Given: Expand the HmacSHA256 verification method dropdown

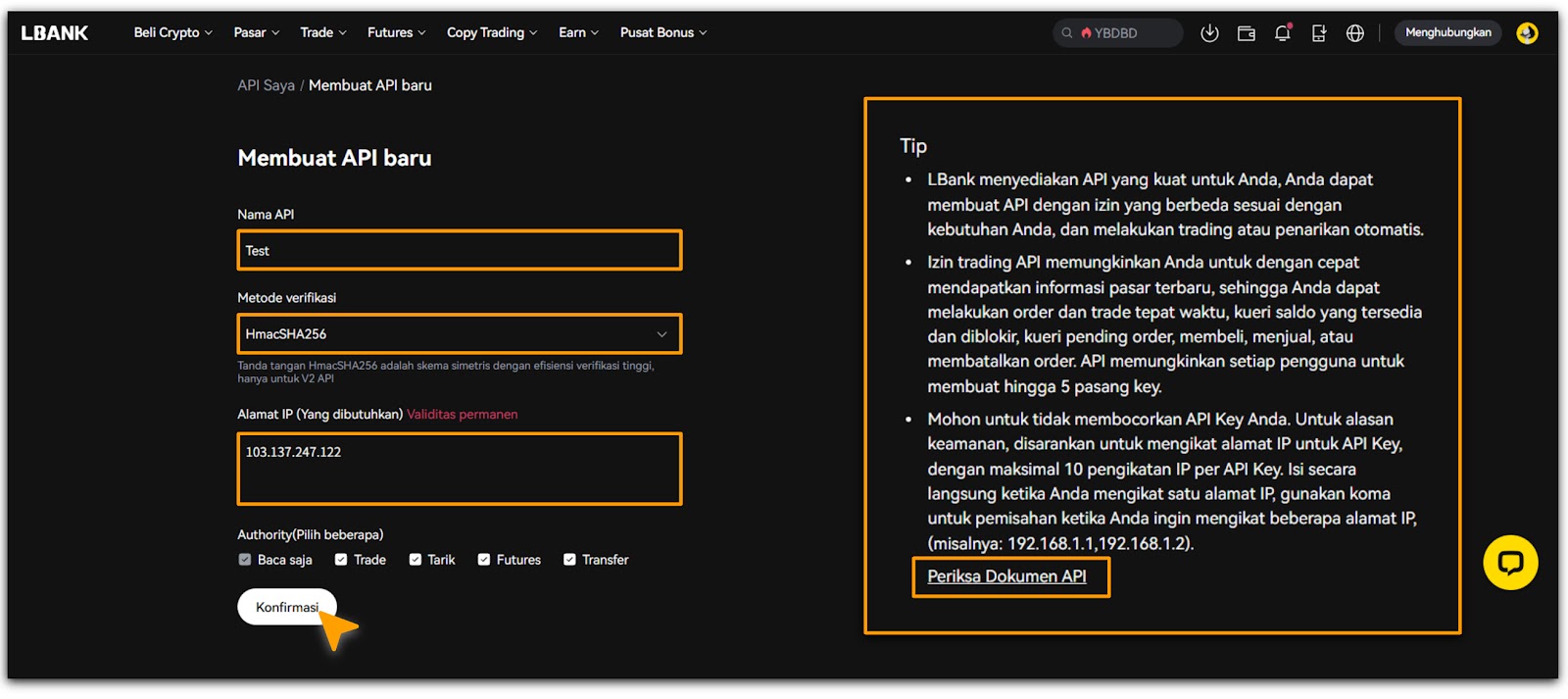Looking at the screenshot, I should point(459,334).
